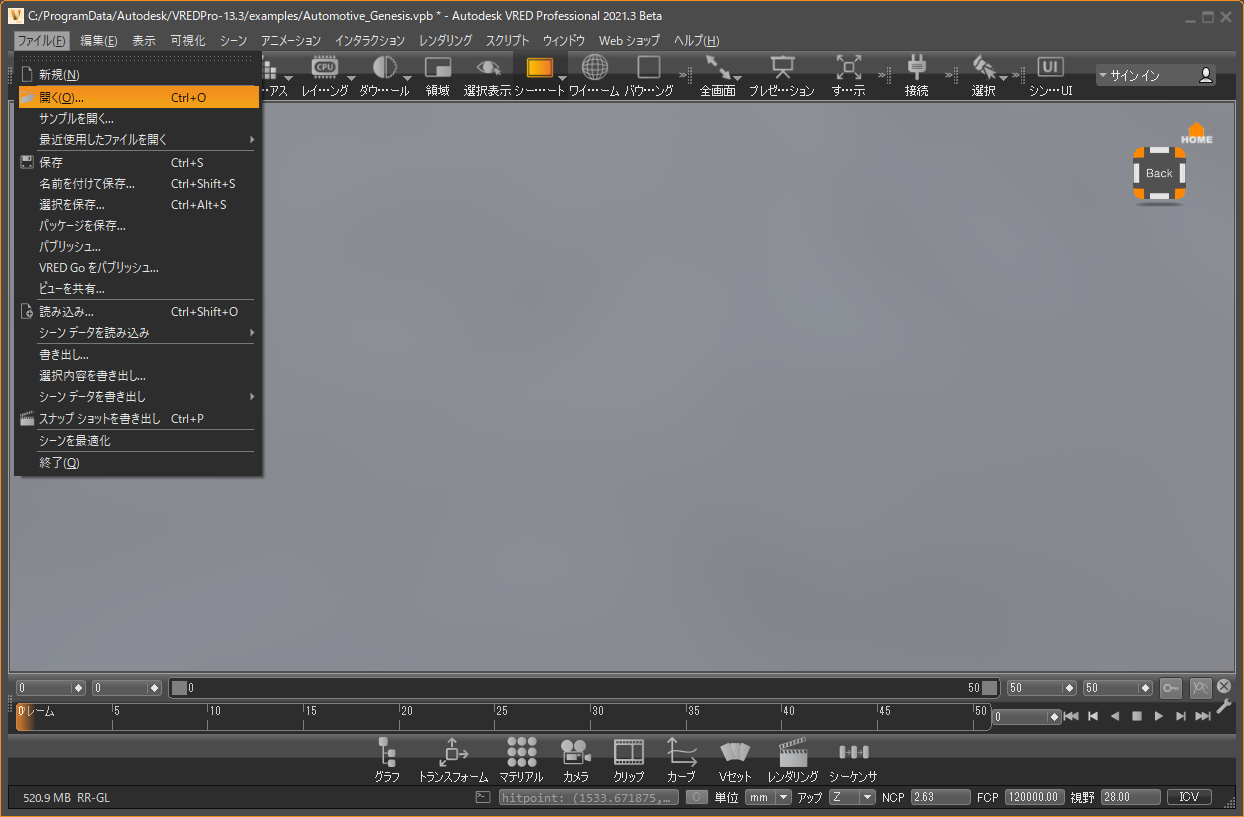Viewport: 1244px width, 817px height.
Task: Toggle the CPU raytracing toolbar icon
Action: [x=325, y=67]
